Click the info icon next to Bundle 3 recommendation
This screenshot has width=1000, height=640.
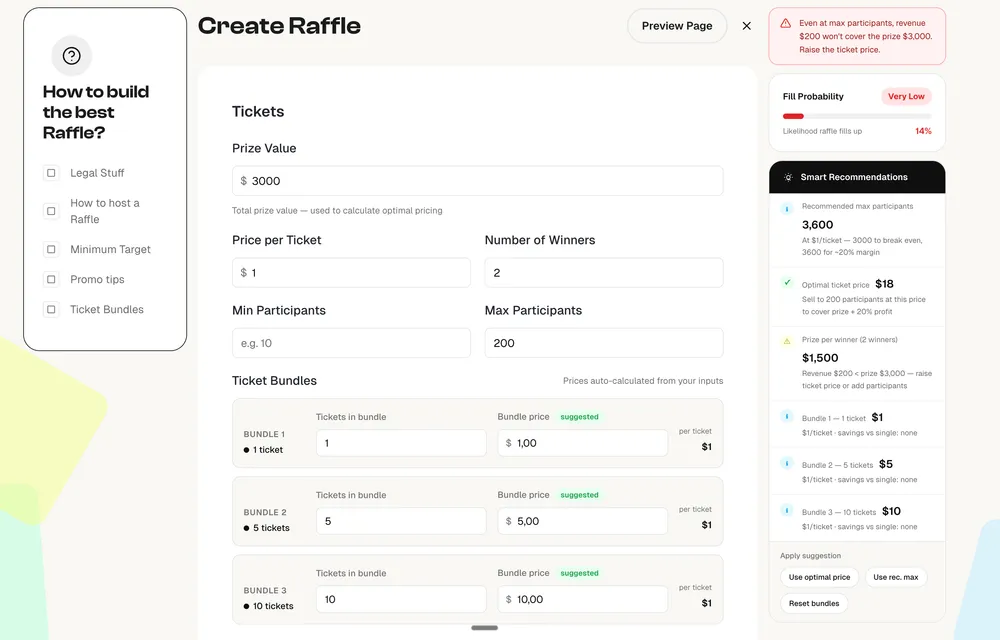pos(787,511)
